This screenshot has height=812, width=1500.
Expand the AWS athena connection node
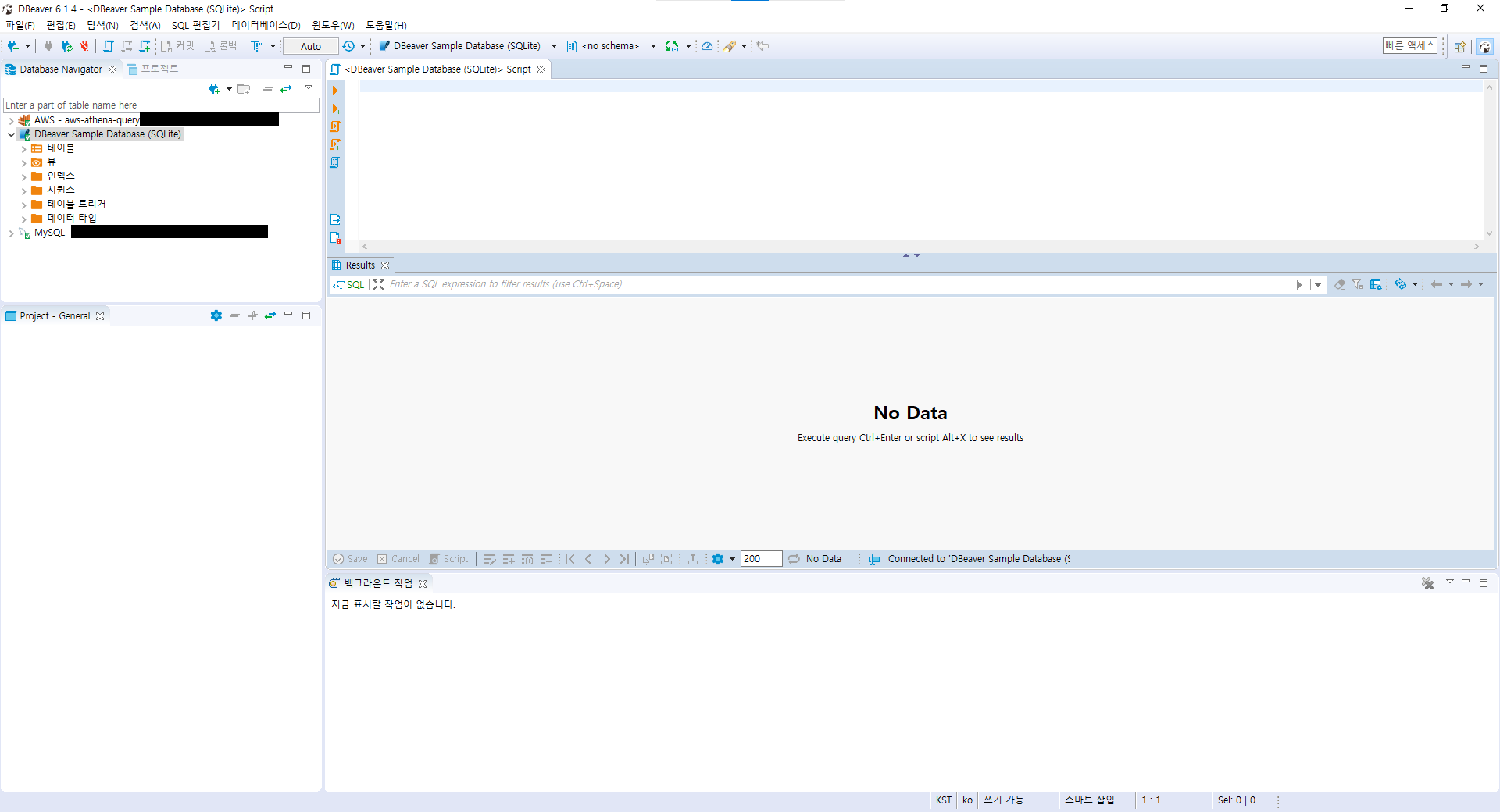click(11, 121)
